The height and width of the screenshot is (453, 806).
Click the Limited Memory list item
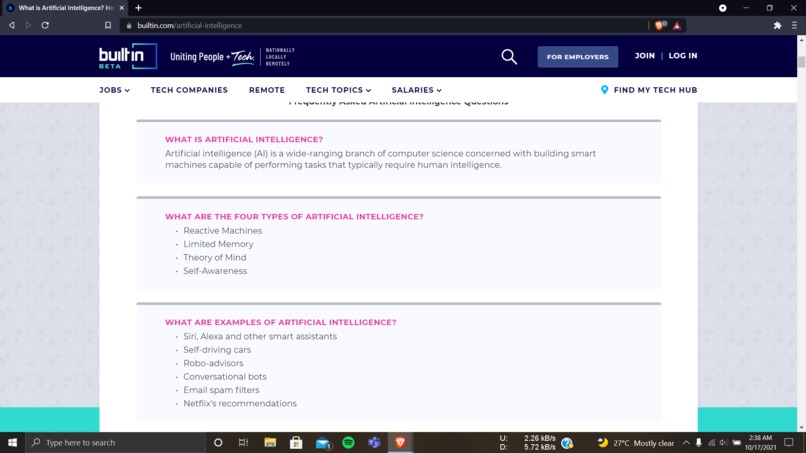[x=218, y=244]
